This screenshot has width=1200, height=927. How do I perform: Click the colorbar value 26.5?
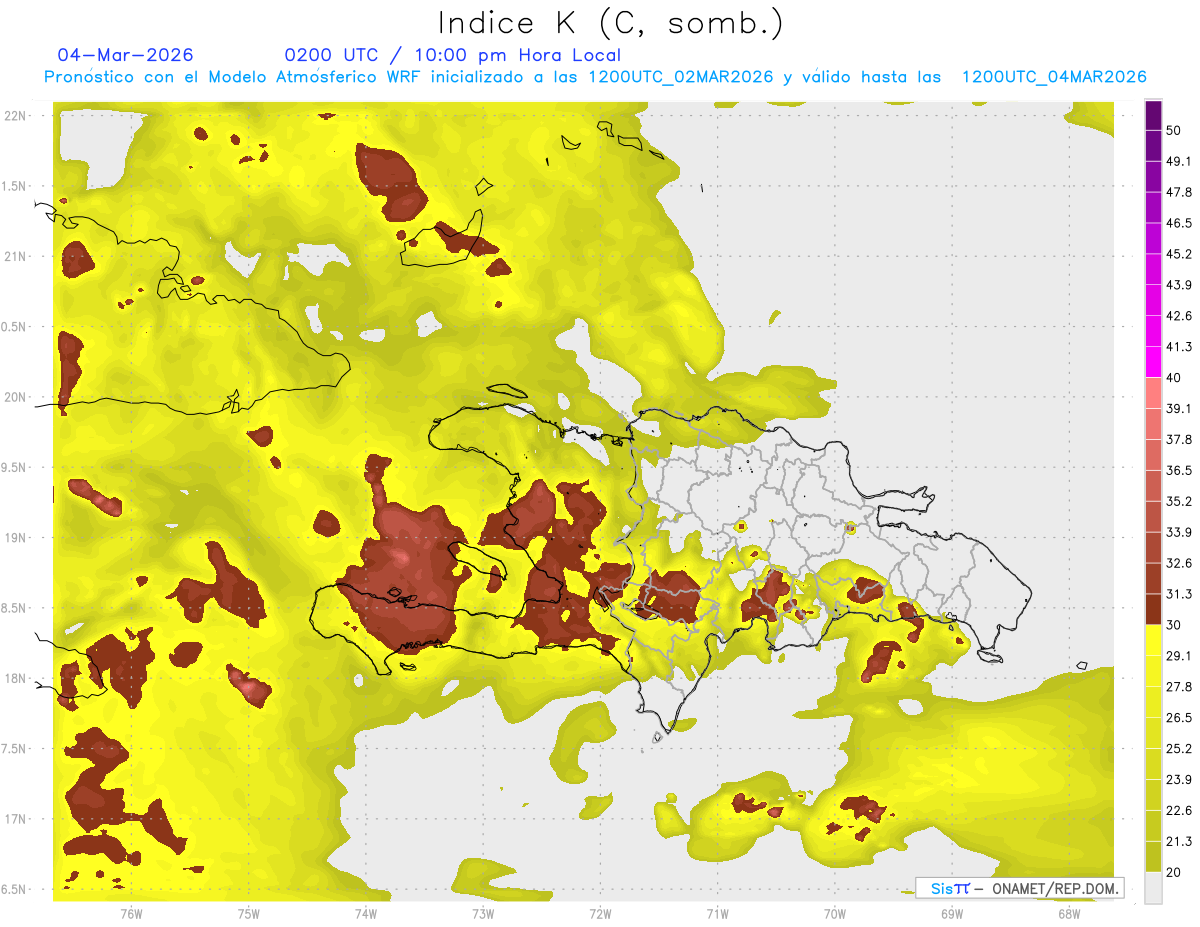tap(1178, 718)
